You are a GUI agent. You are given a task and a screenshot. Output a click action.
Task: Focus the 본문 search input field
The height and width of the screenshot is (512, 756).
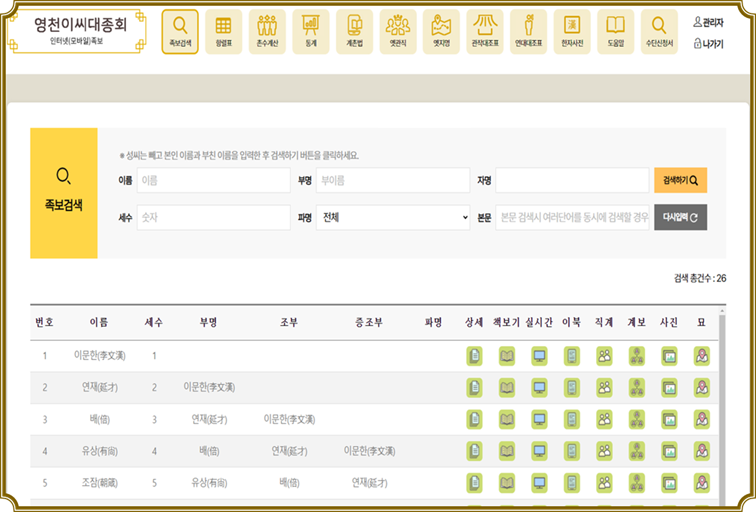pos(572,217)
